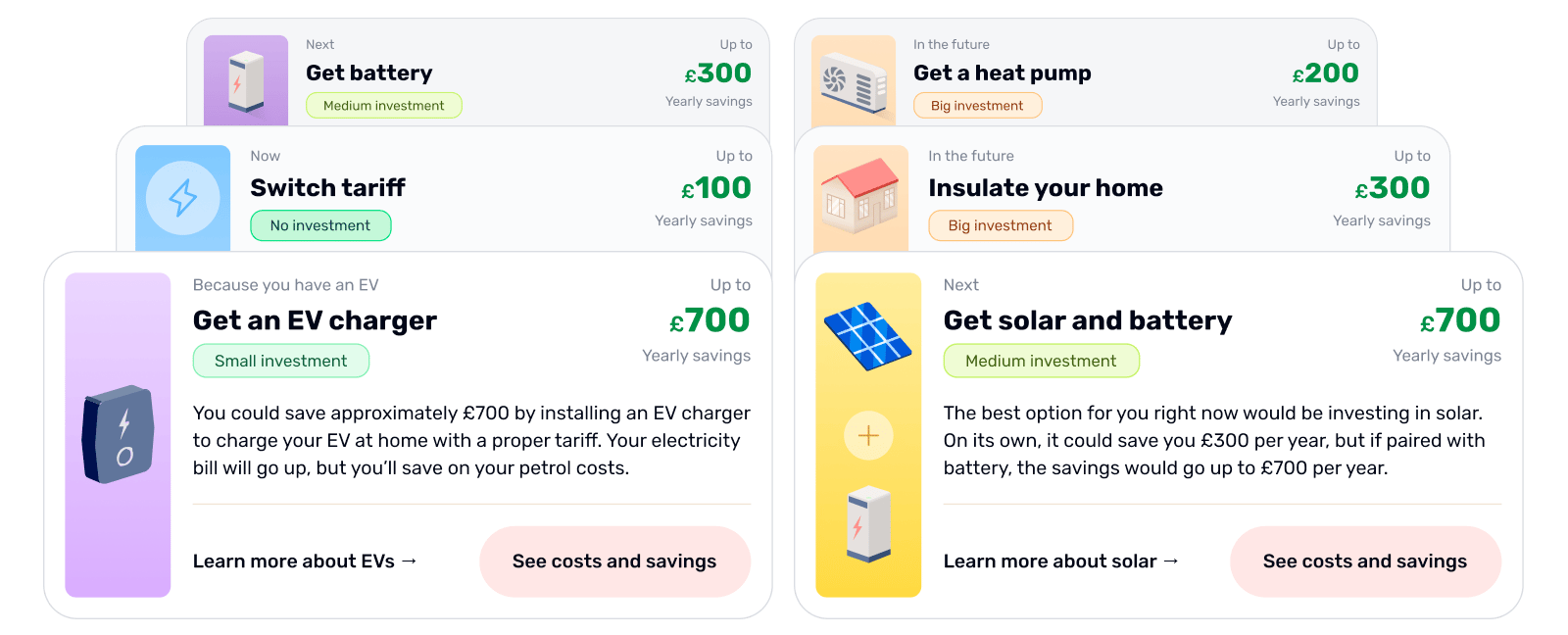Viewport: 1568px width, 635px height.
Task: Click the lightning bolt Switch tariff icon
Action: coord(183,198)
